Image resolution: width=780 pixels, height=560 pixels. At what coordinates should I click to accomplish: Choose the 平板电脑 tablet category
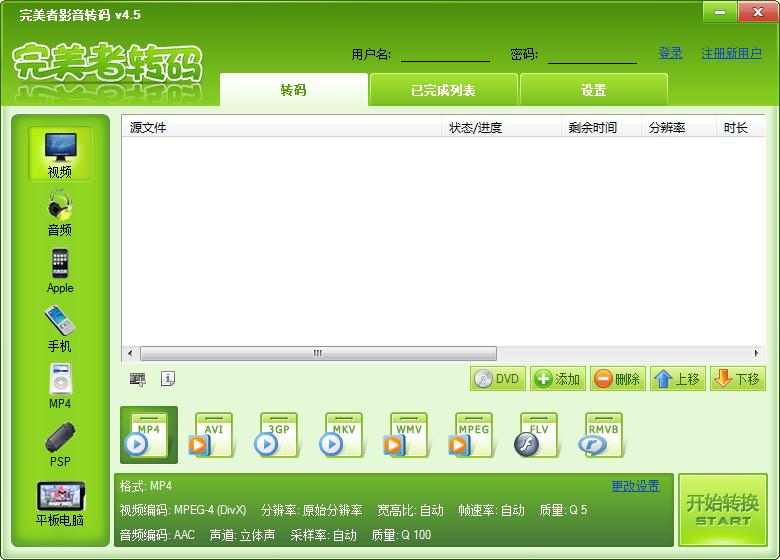60,504
